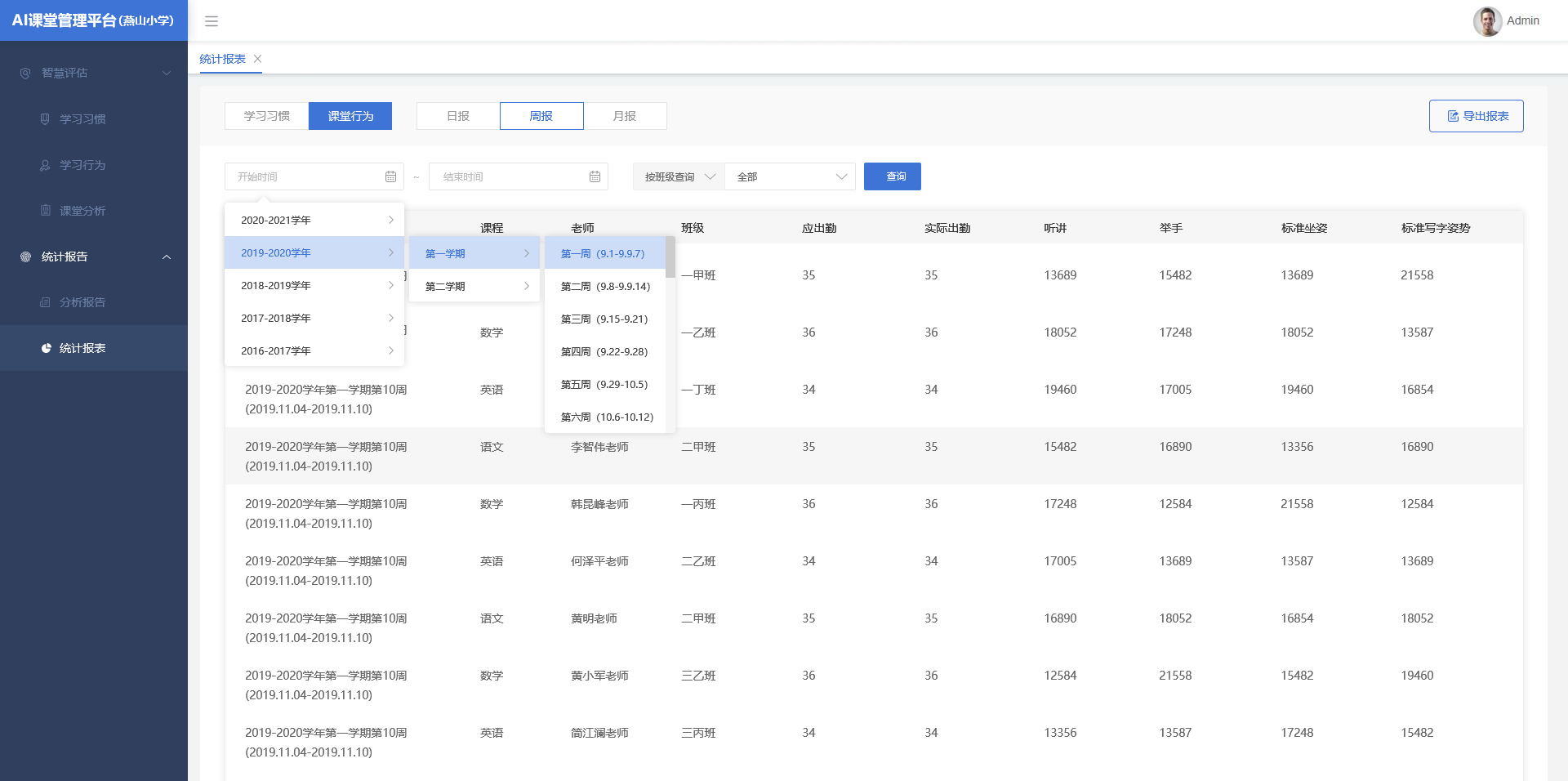
Task: Click the 查询 button
Action: click(893, 176)
